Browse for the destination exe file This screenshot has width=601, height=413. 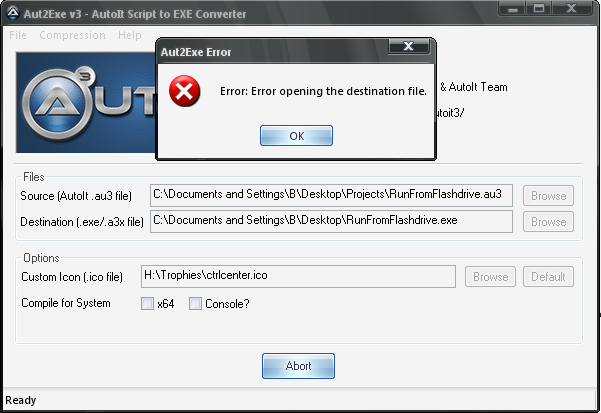[548, 222]
